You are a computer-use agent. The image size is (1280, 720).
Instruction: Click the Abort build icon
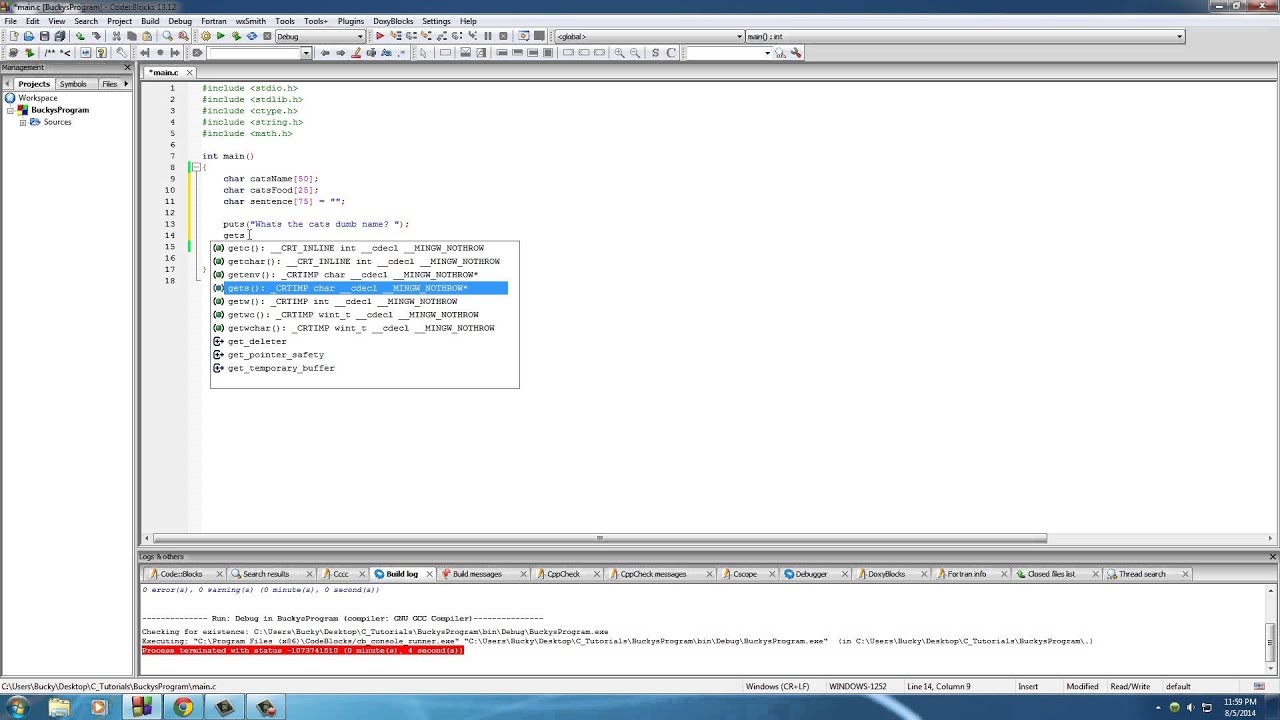point(266,36)
